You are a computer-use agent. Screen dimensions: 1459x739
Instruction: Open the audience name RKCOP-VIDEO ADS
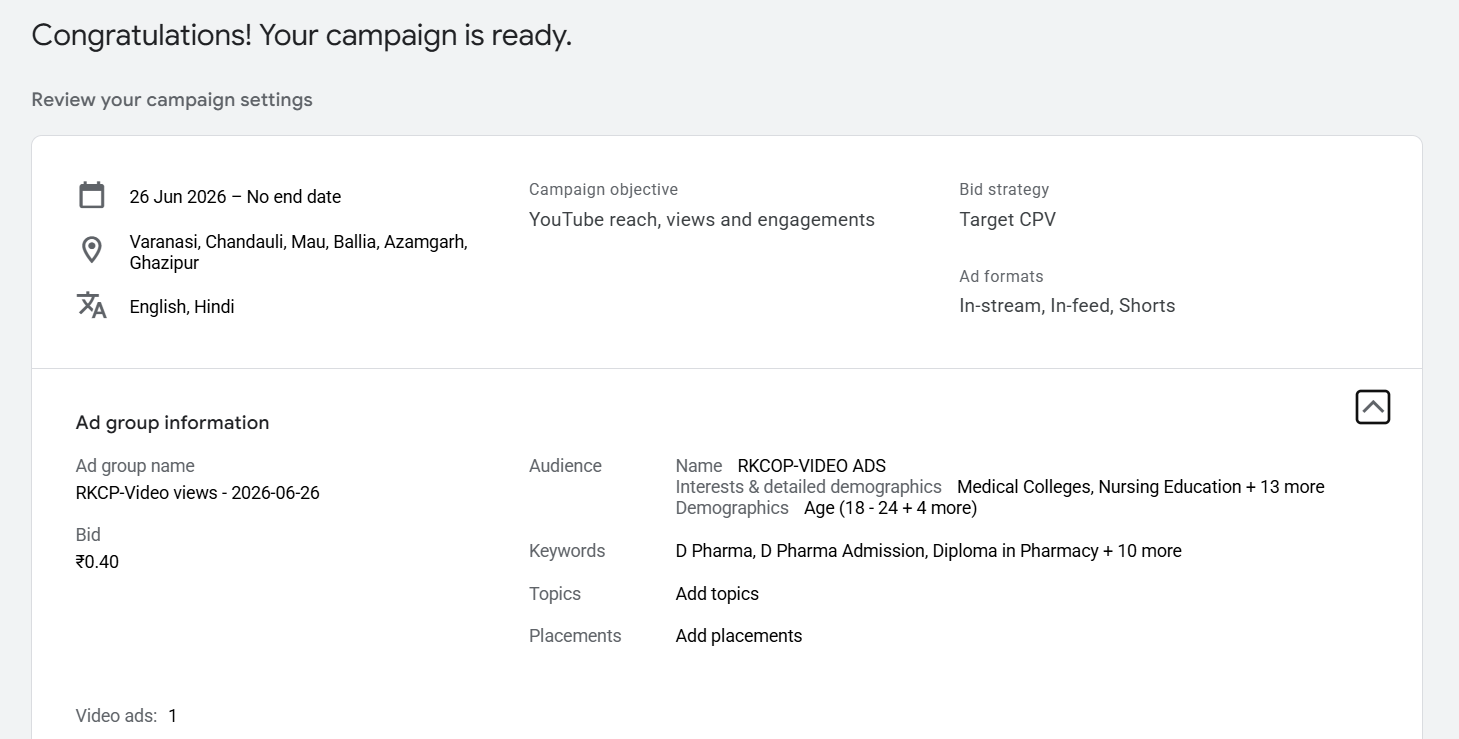(812, 466)
